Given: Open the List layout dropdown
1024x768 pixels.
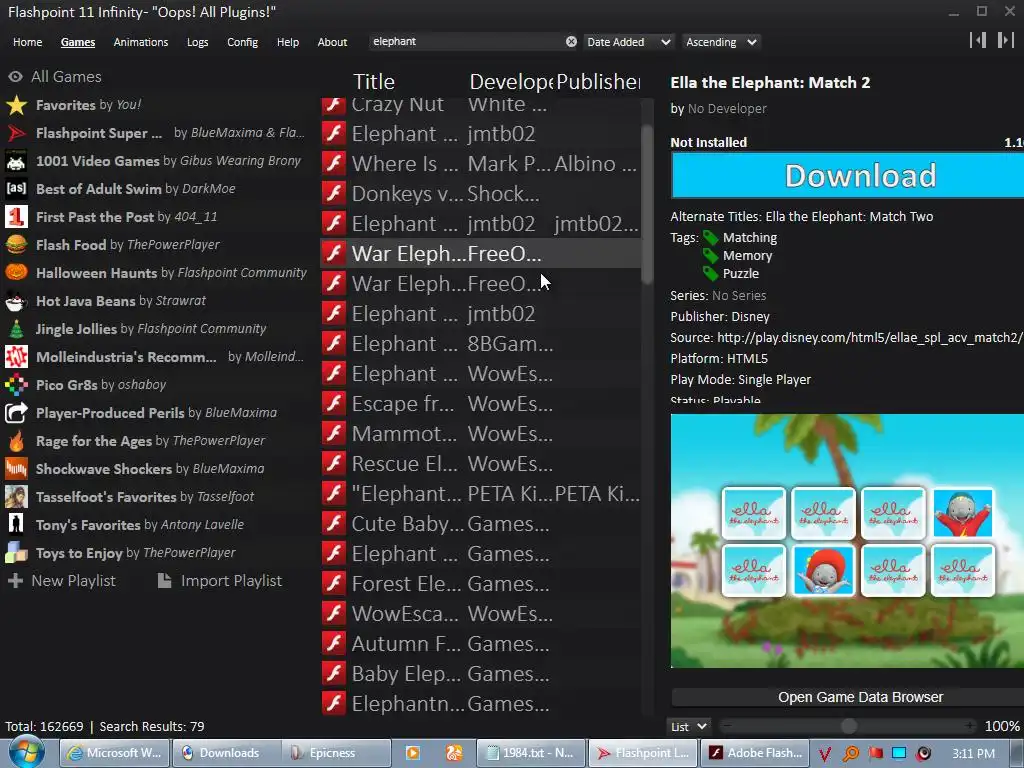Looking at the screenshot, I should (690, 727).
